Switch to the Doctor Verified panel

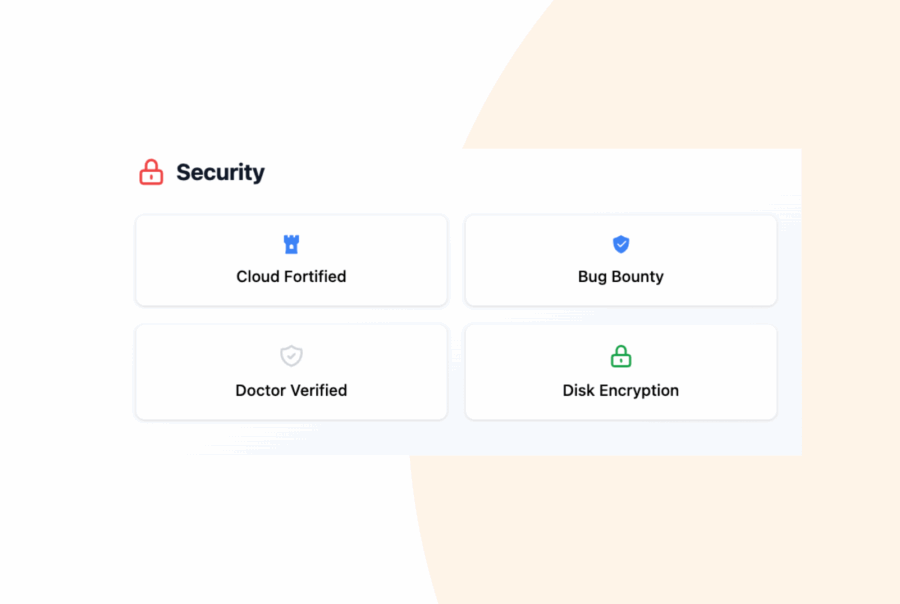point(291,371)
